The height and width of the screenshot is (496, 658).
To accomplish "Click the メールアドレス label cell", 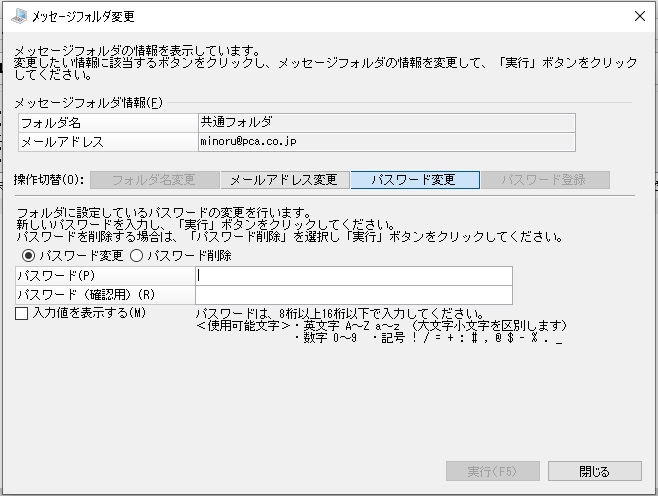I will point(108,142).
